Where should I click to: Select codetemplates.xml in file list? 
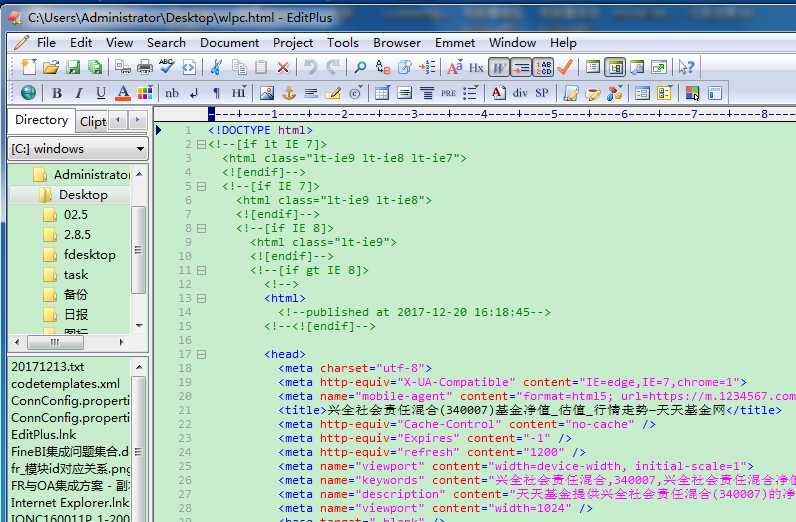65,383
